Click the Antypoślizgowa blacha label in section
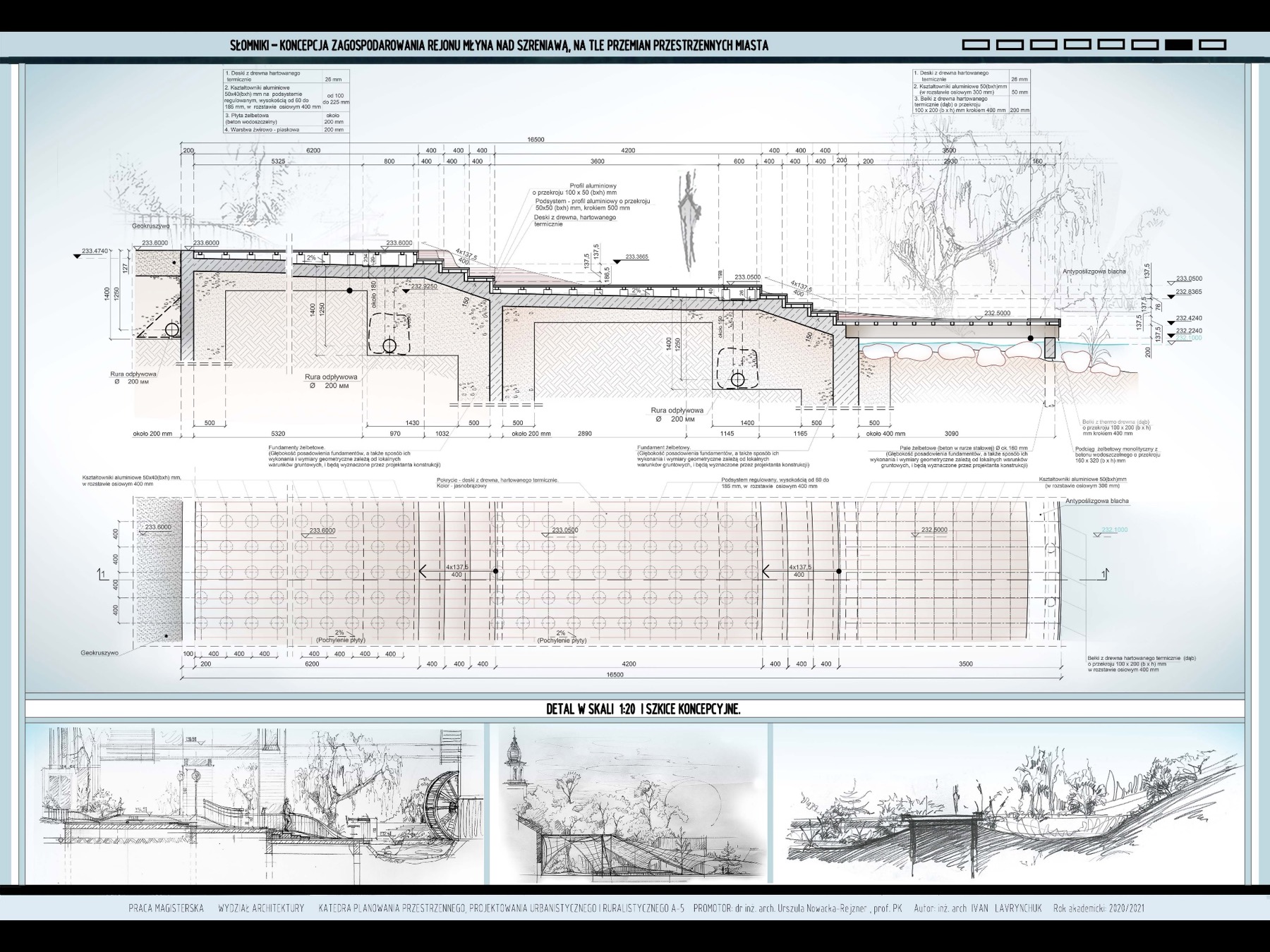 pos(1094,271)
